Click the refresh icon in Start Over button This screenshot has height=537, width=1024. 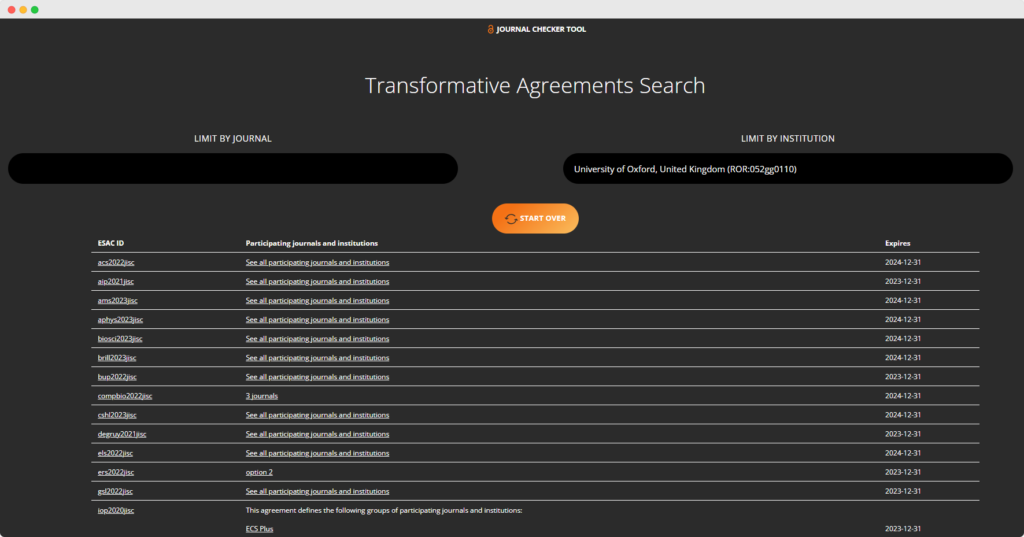tap(511, 219)
